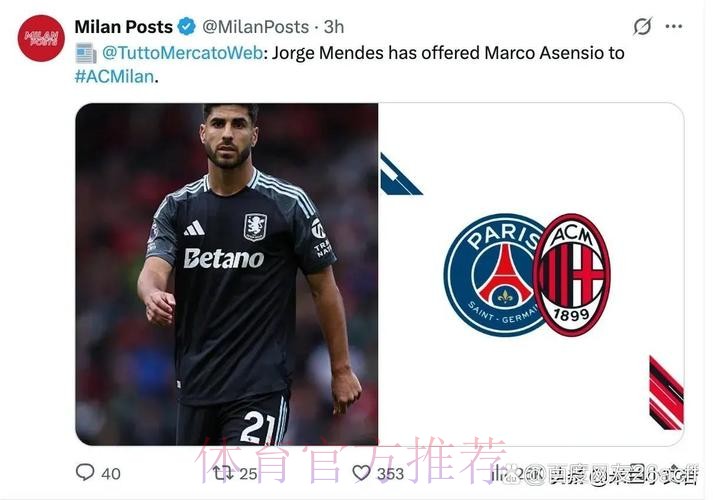Open the Milan Posts profile avatar
This screenshot has width=713, height=500.
(x=41, y=38)
